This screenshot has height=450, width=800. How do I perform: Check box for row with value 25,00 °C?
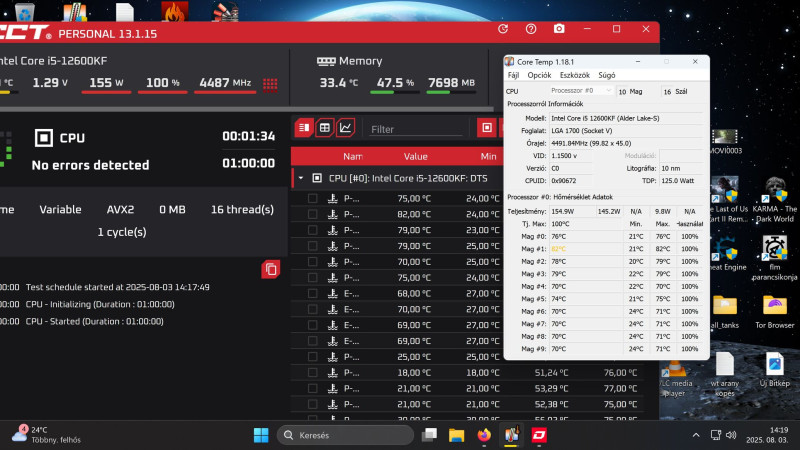(x=312, y=357)
